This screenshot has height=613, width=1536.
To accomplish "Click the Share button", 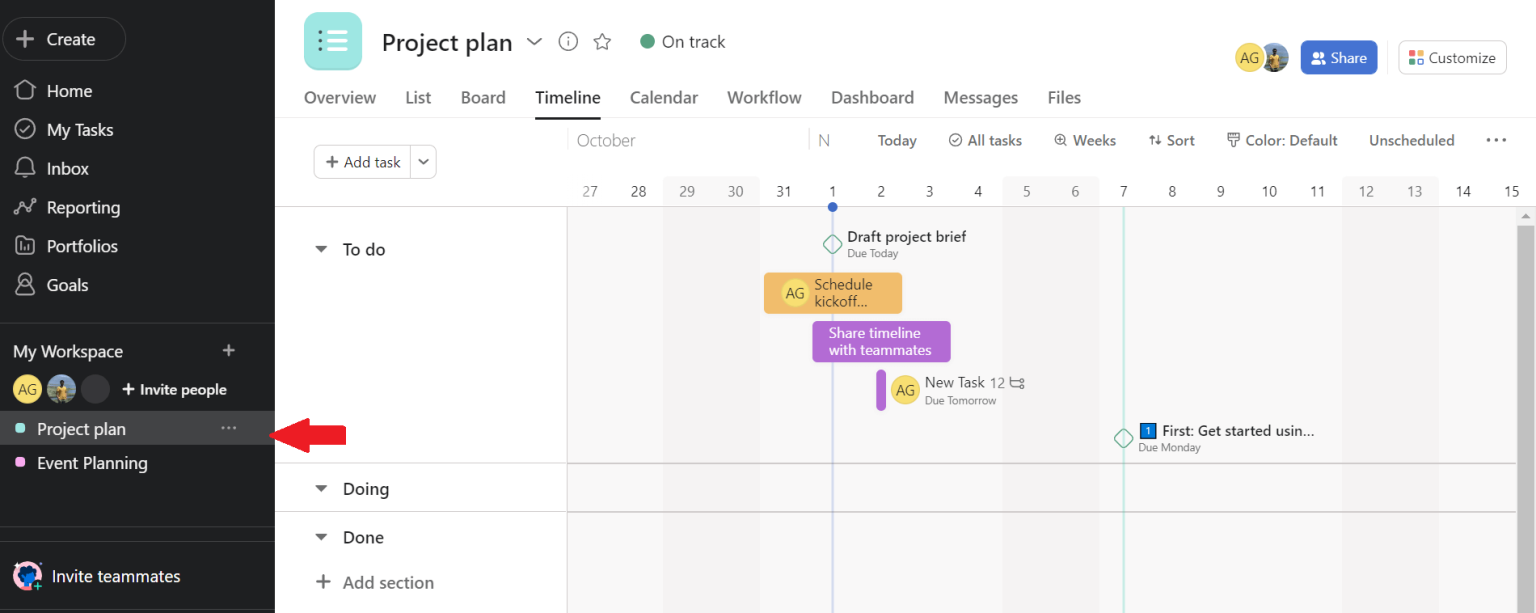I will pos(1338,57).
